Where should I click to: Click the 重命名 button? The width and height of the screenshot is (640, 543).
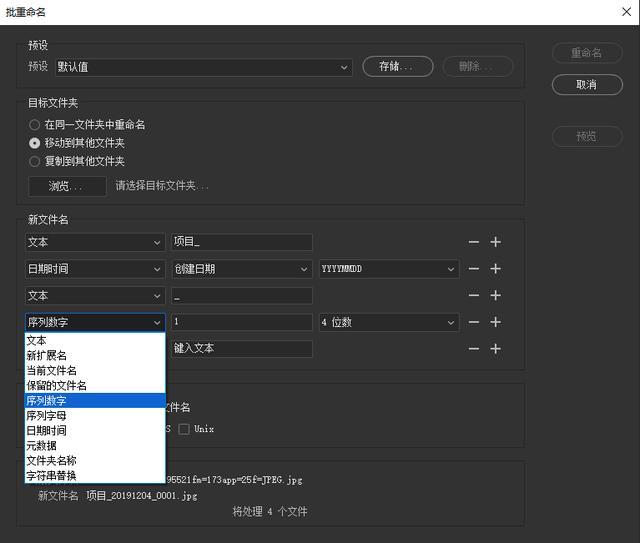587,53
